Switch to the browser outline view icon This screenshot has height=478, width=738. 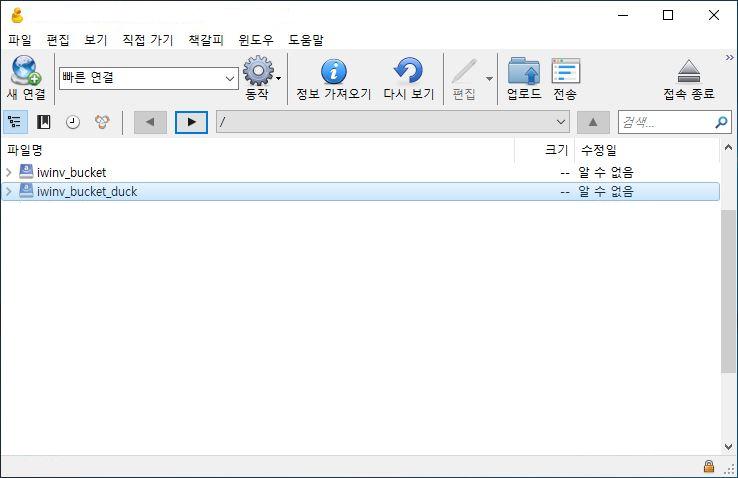pyautogui.click(x=15, y=122)
